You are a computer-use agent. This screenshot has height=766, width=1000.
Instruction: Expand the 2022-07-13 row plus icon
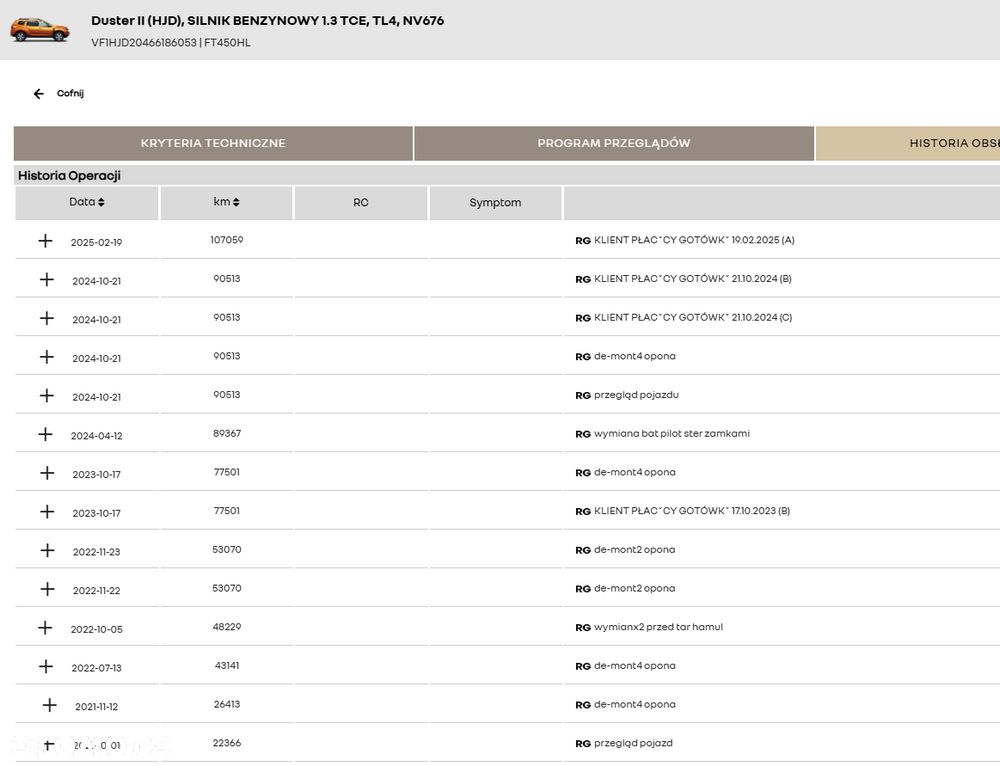click(46, 667)
